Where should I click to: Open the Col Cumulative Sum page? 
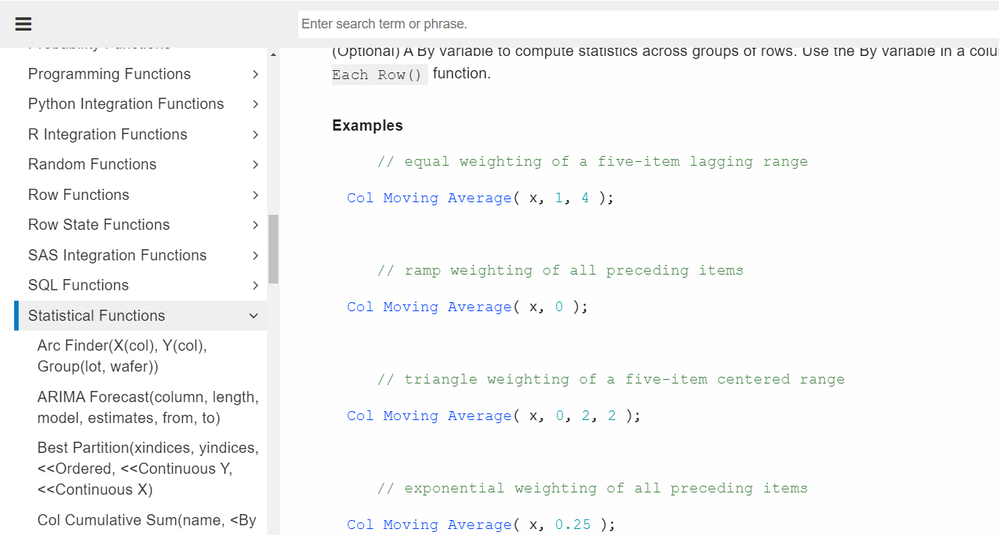pyautogui.click(x=146, y=519)
